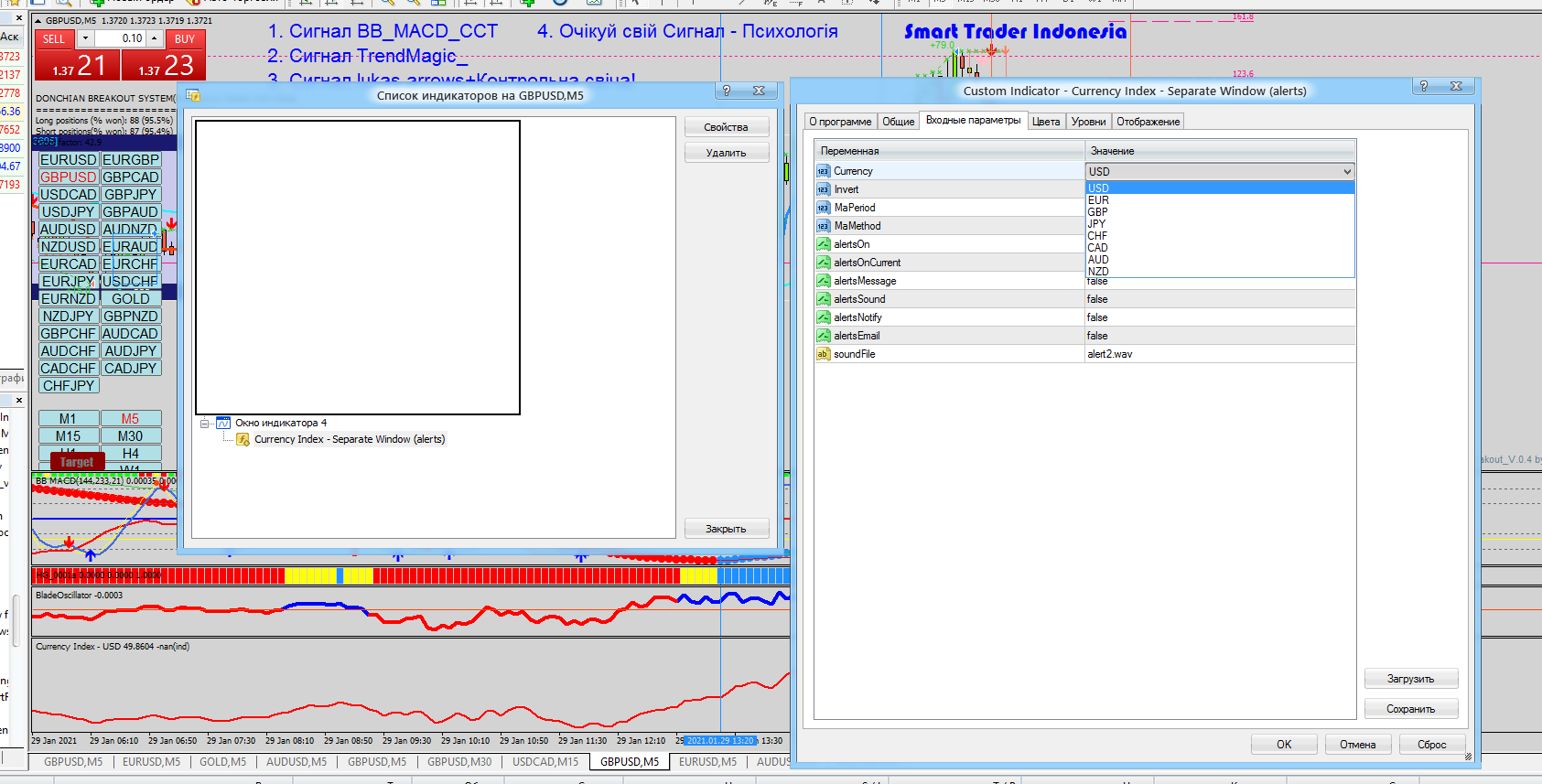This screenshot has height=784, width=1542.
Task: Collapse the indicator window 4 tree node
Action: [204, 423]
